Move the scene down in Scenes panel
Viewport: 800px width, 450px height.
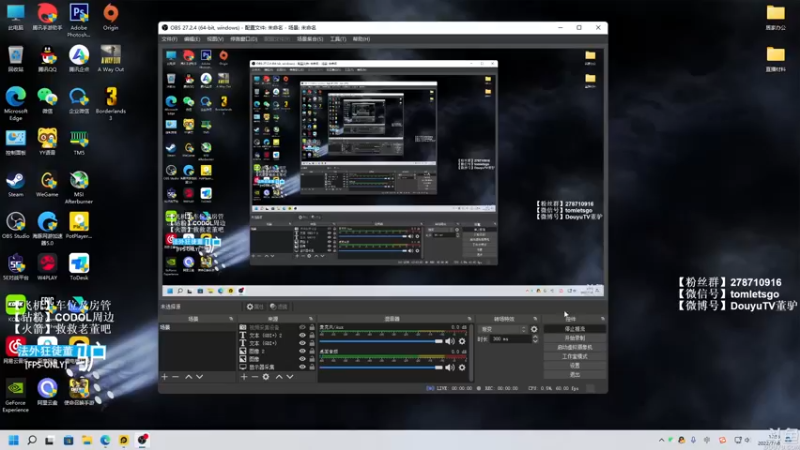pyautogui.click(x=199, y=377)
